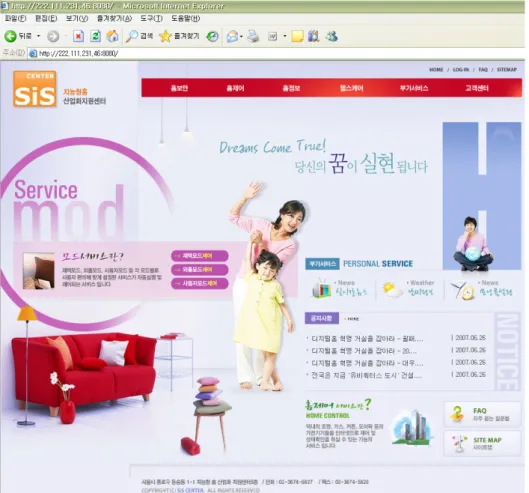The image size is (529, 493).
Task: Click the third purple mode control button
Action: point(200,283)
